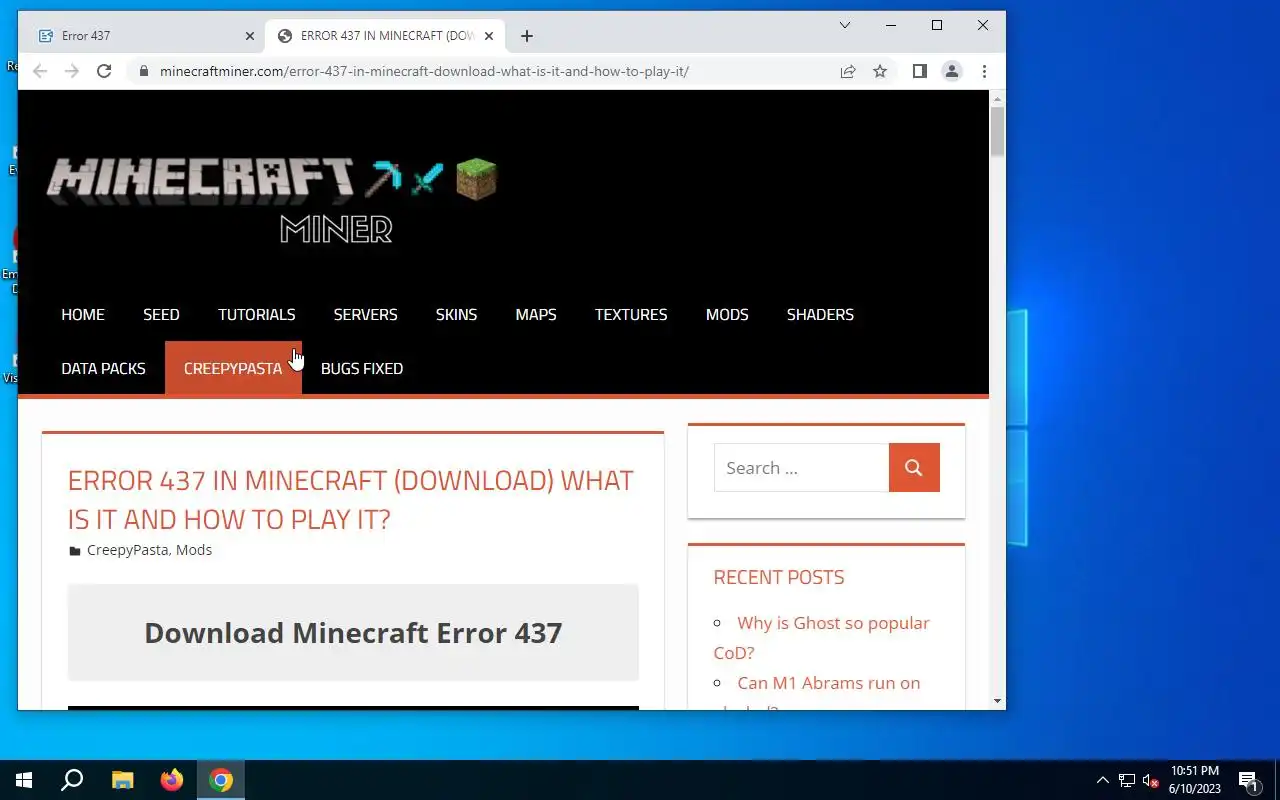Open the Mods category link under title
Image resolution: width=1280 pixels, height=800 pixels.
coord(194,550)
